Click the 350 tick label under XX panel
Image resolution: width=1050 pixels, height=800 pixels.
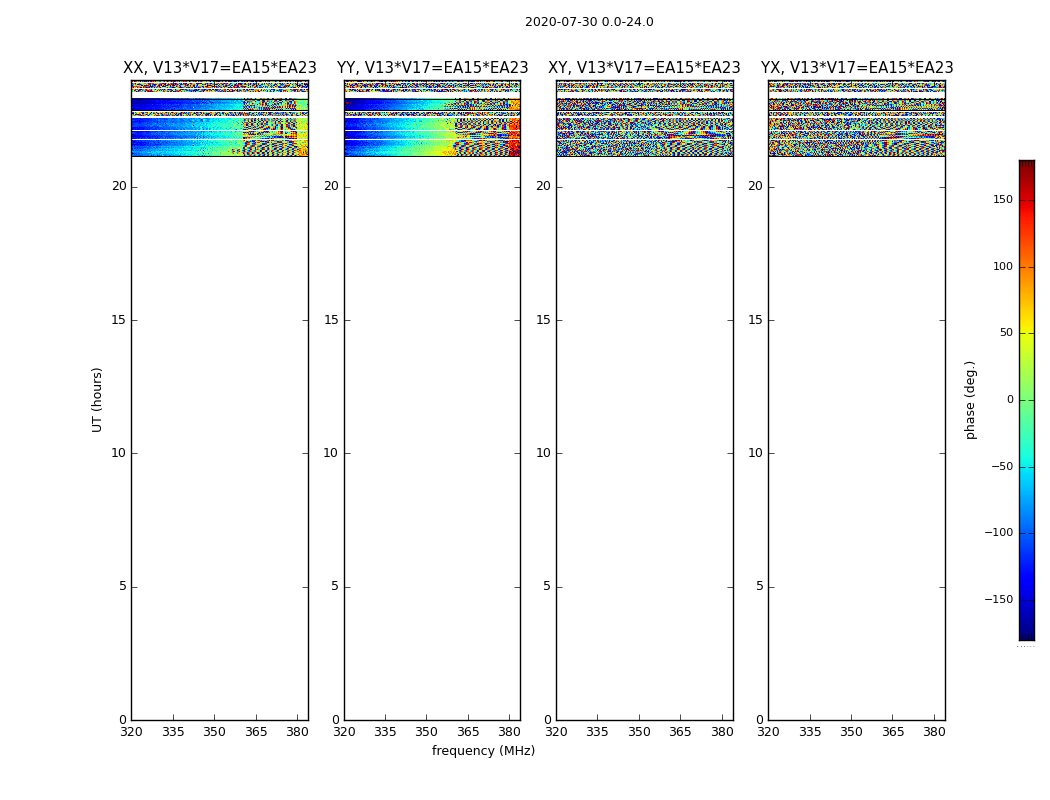click(x=214, y=732)
